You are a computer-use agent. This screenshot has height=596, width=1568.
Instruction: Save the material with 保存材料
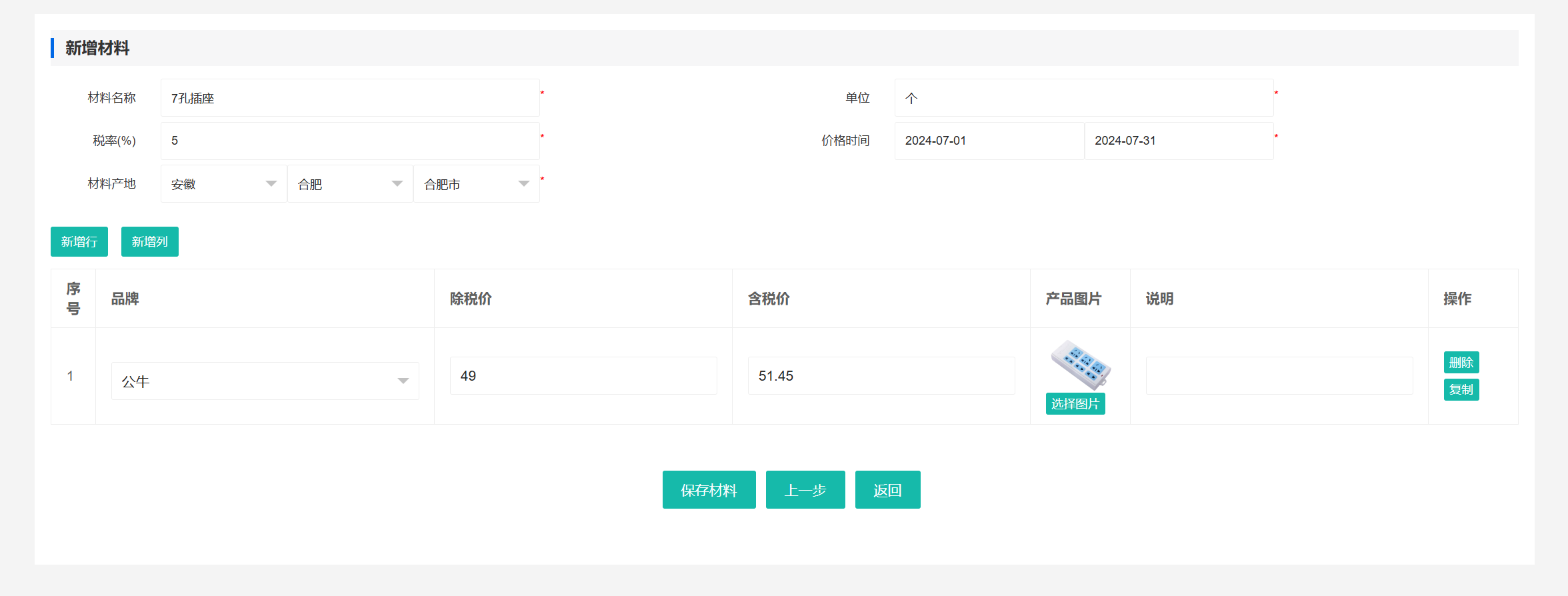coord(709,490)
